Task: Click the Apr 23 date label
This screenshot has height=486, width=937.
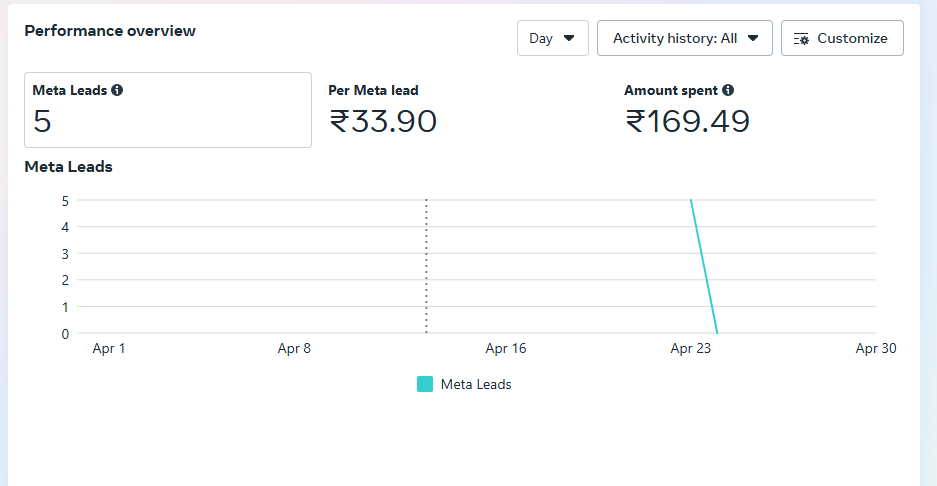Action: 690,349
